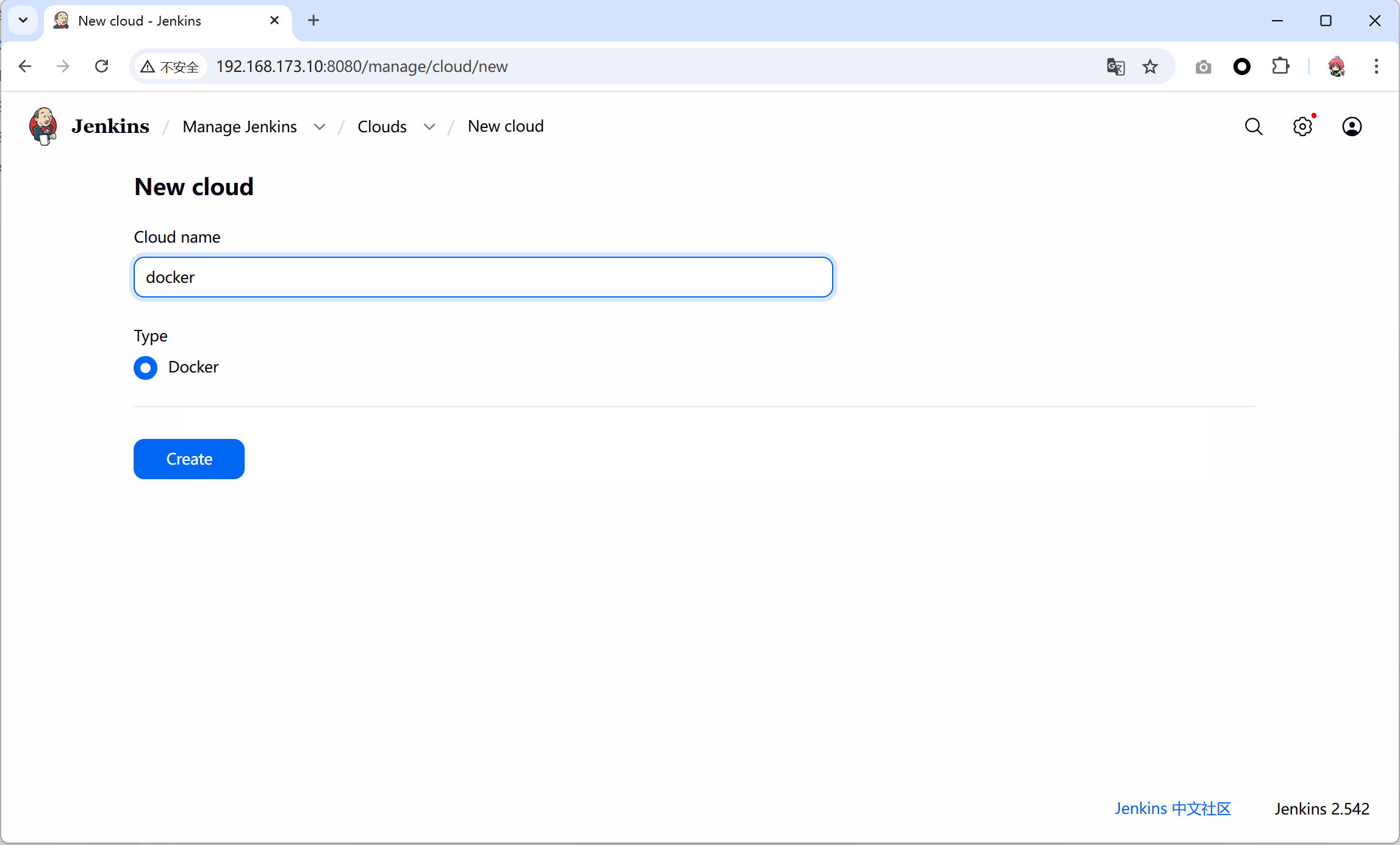Viewport: 1400px width, 845px height.
Task: Click the Jenkins butler logo icon
Action: (43, 126)
